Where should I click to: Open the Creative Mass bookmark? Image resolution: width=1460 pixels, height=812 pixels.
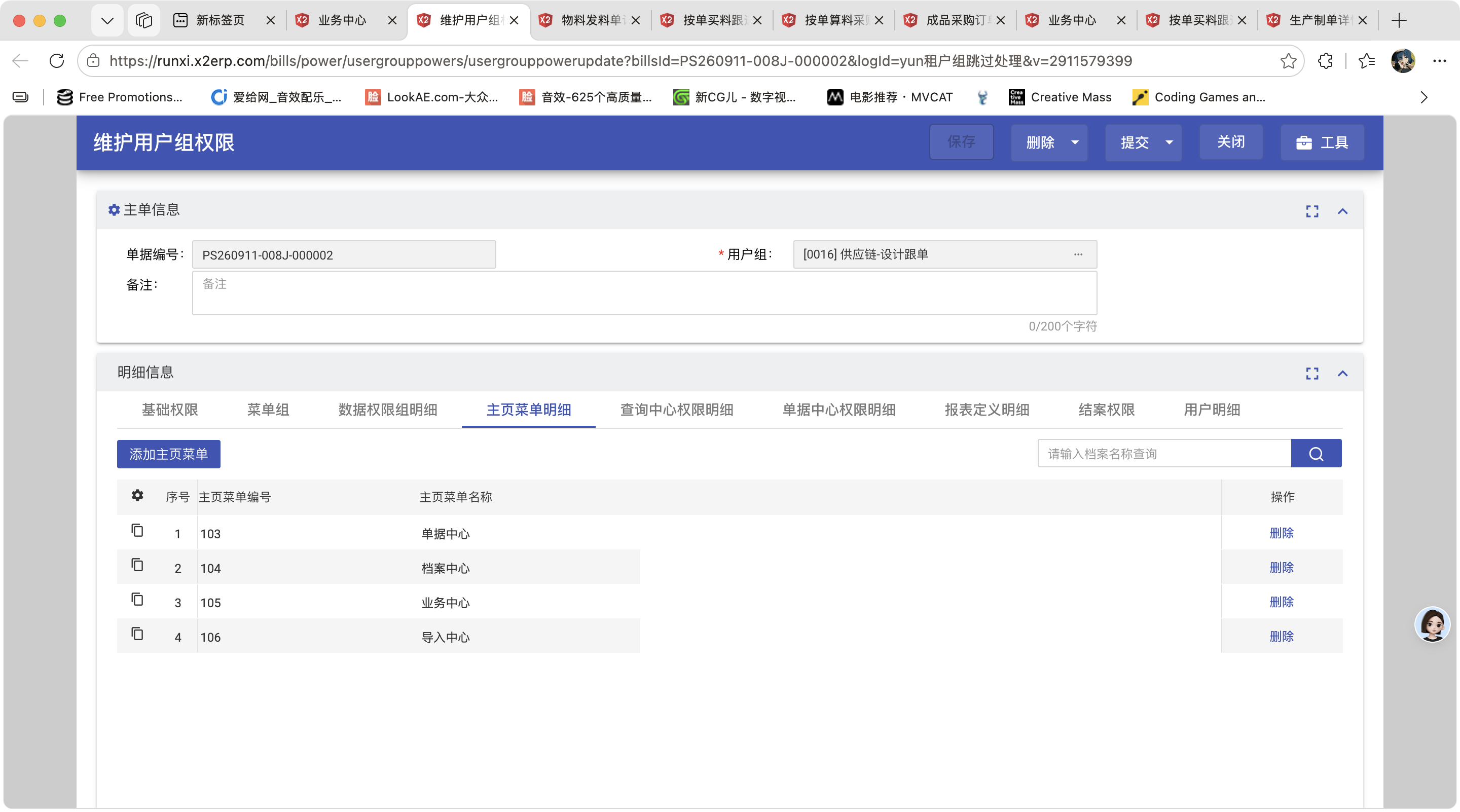coord(1060,97)
